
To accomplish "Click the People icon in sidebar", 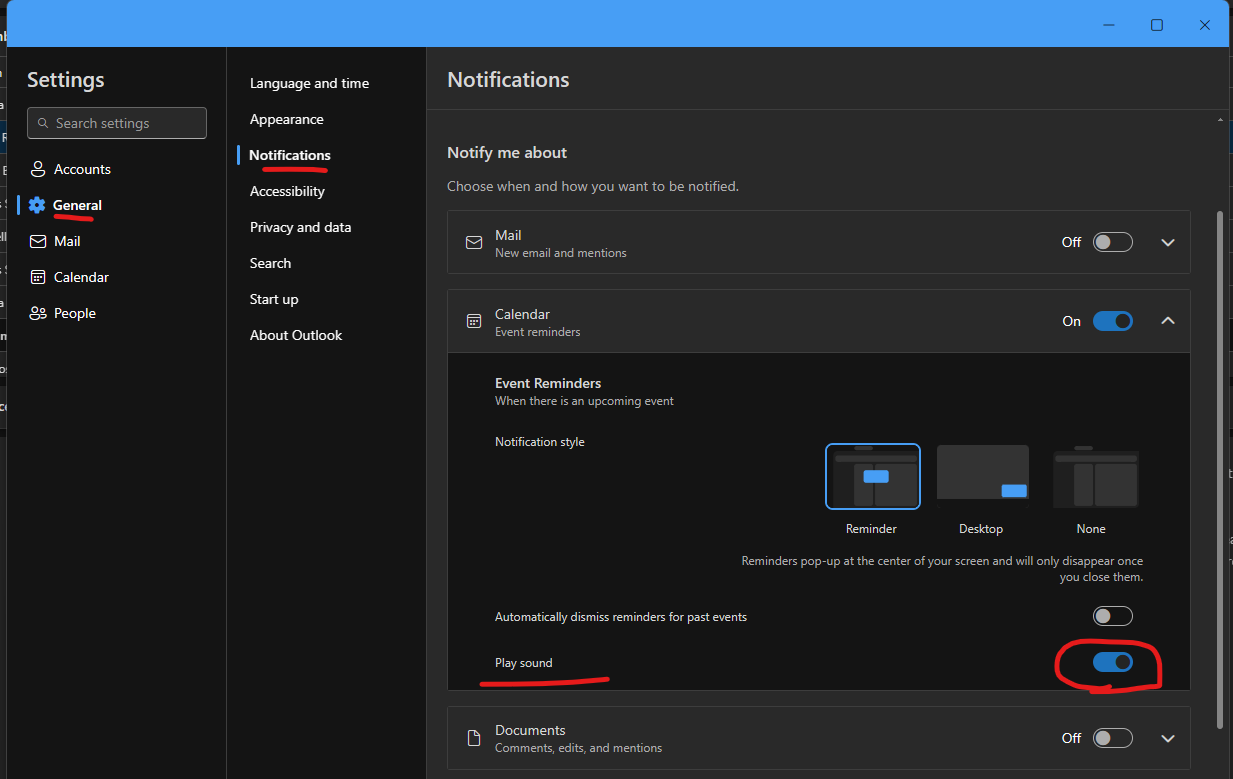I will tap(37, 313).
